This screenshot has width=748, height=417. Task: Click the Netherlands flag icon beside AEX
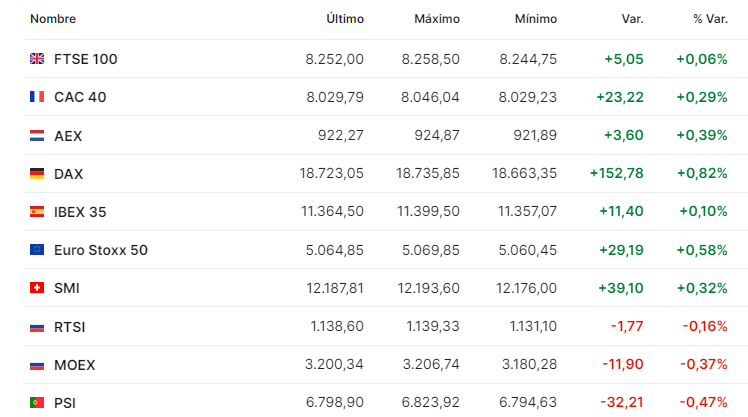click(x=37, y=136)
